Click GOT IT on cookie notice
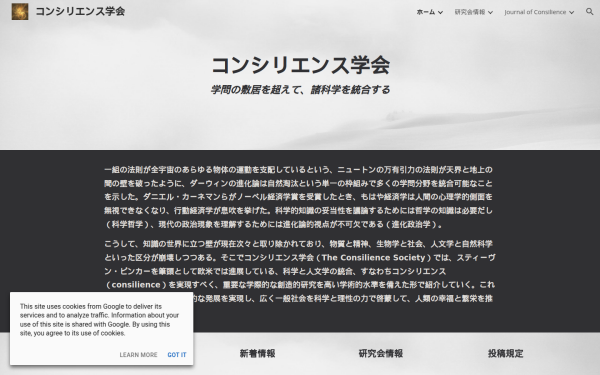600x375 pixels. pyautogui.click(x=177, y=355)
